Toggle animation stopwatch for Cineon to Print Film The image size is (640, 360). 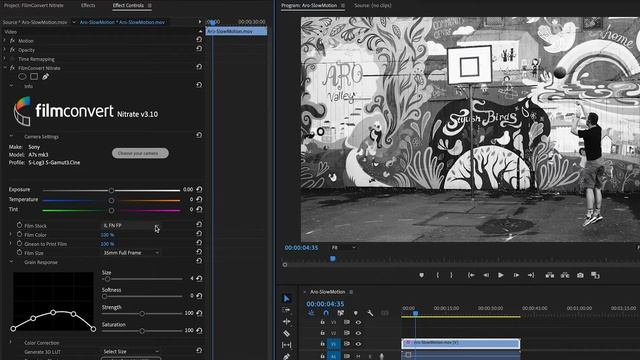click(19, 243)
